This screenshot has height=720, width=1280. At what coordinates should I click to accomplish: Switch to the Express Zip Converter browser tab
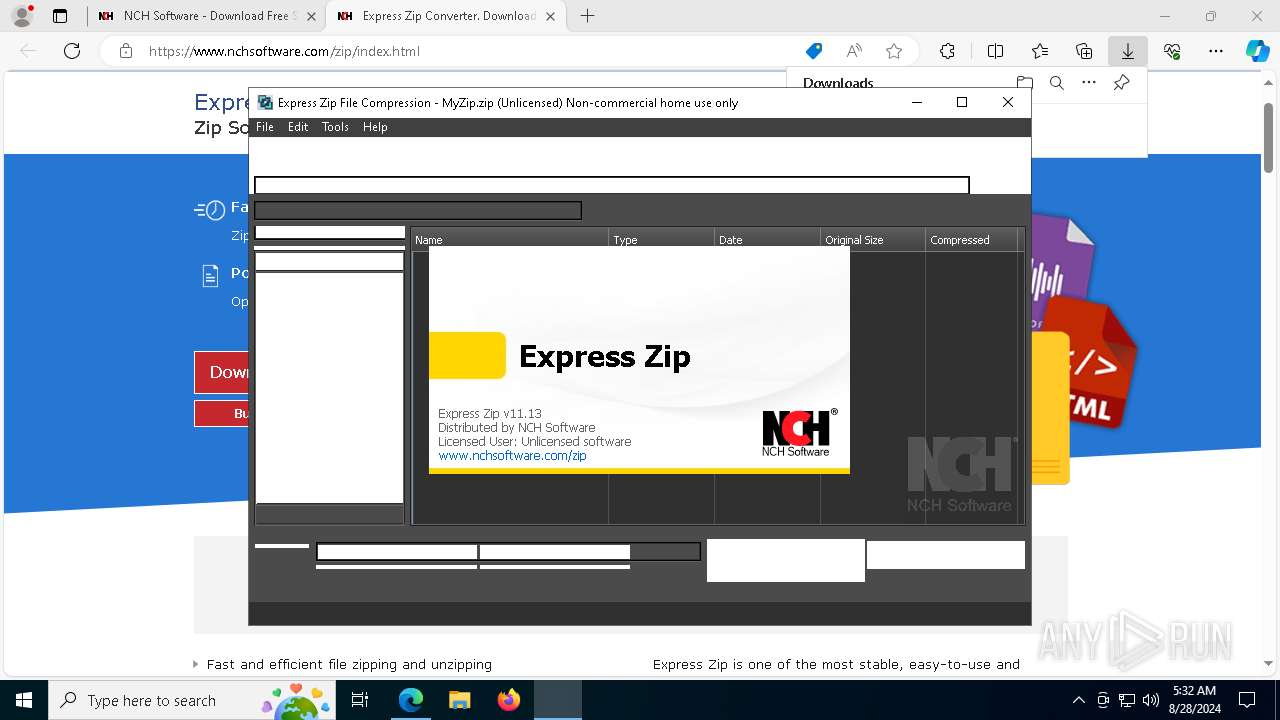pyautogui.click(x=448, y=16)
